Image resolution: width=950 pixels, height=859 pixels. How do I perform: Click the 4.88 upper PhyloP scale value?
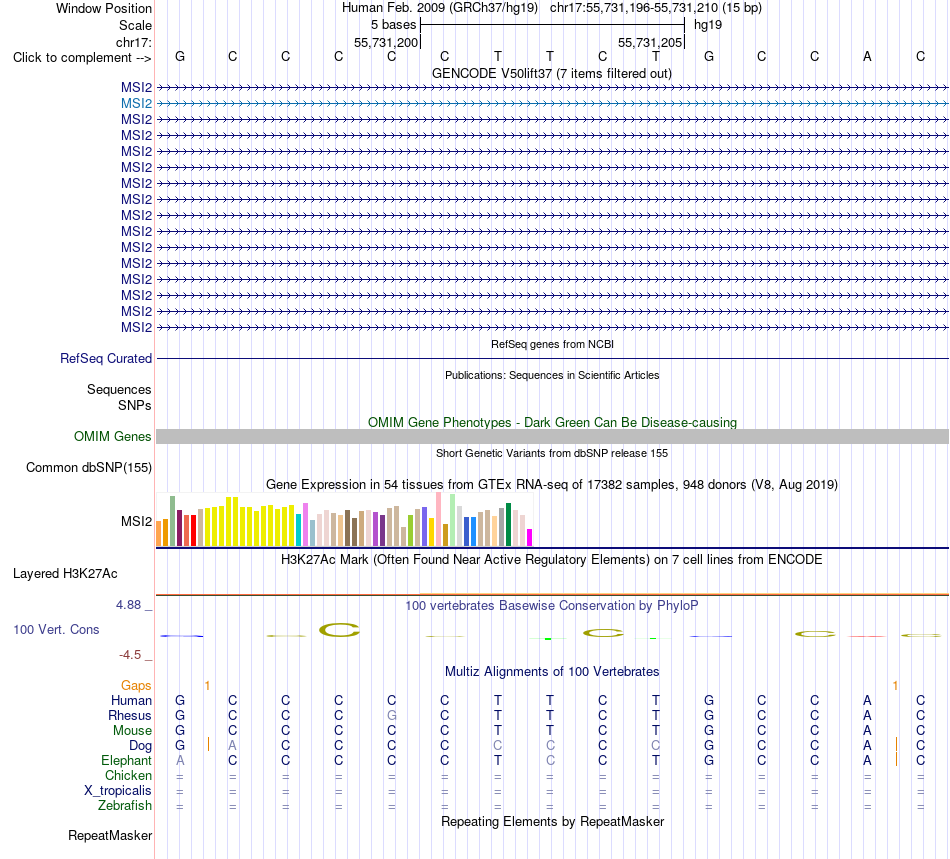pos(128,605)
